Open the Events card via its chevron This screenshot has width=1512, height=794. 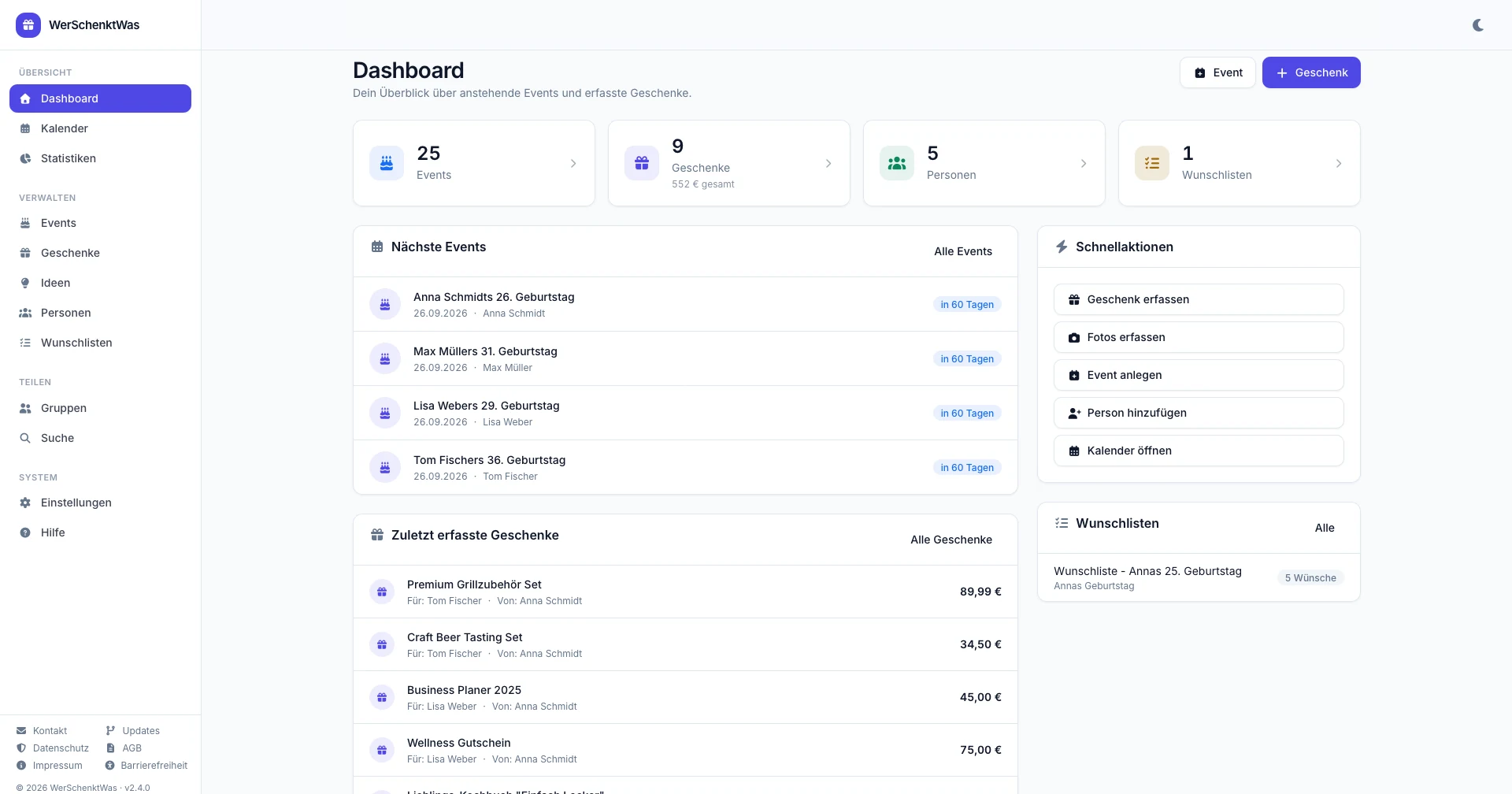coord(573,163)
